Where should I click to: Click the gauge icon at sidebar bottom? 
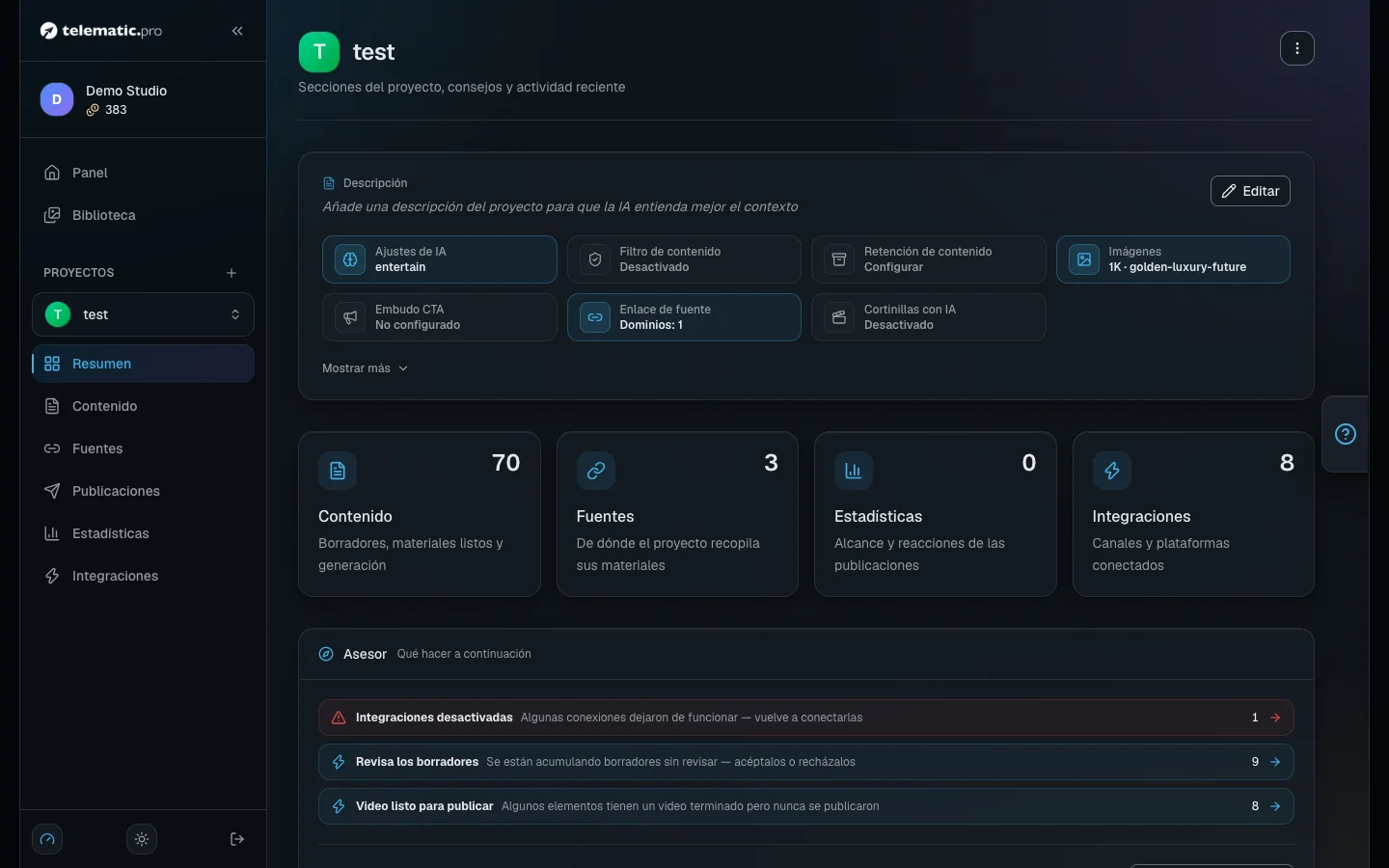click(47, 839)
